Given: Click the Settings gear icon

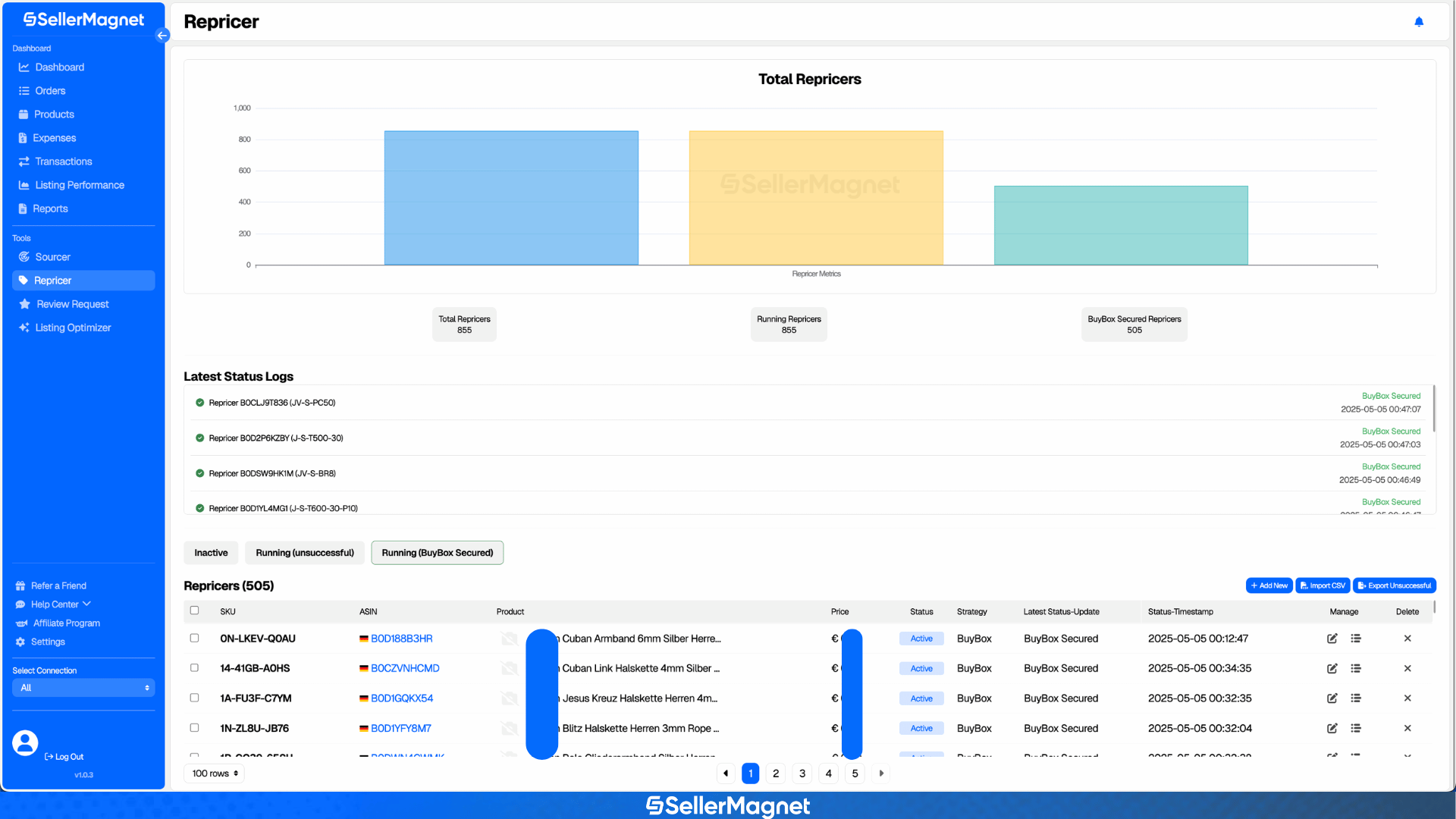Looking at the screenshot, I should coord(20,642).
